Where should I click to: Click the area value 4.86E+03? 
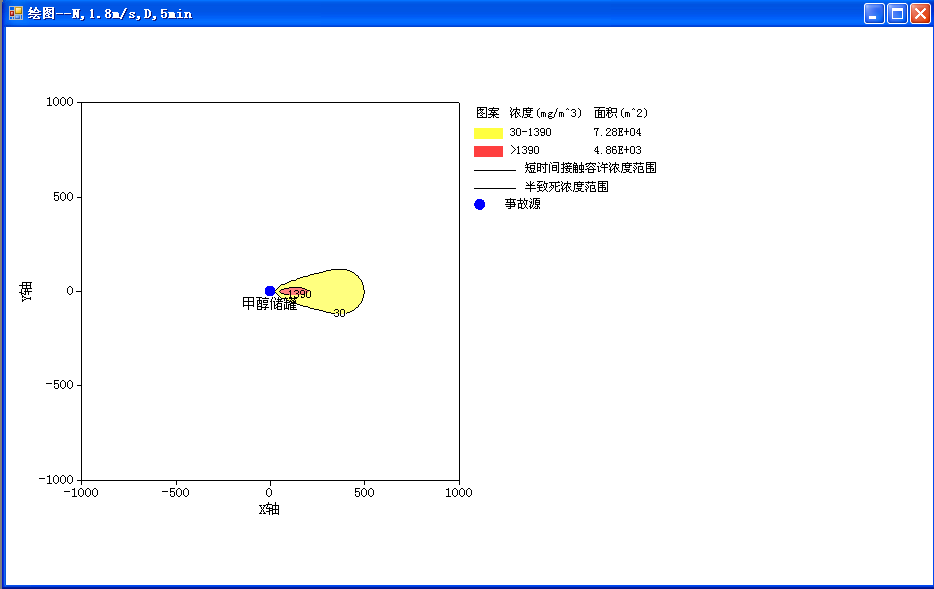(x=617, y=150)
